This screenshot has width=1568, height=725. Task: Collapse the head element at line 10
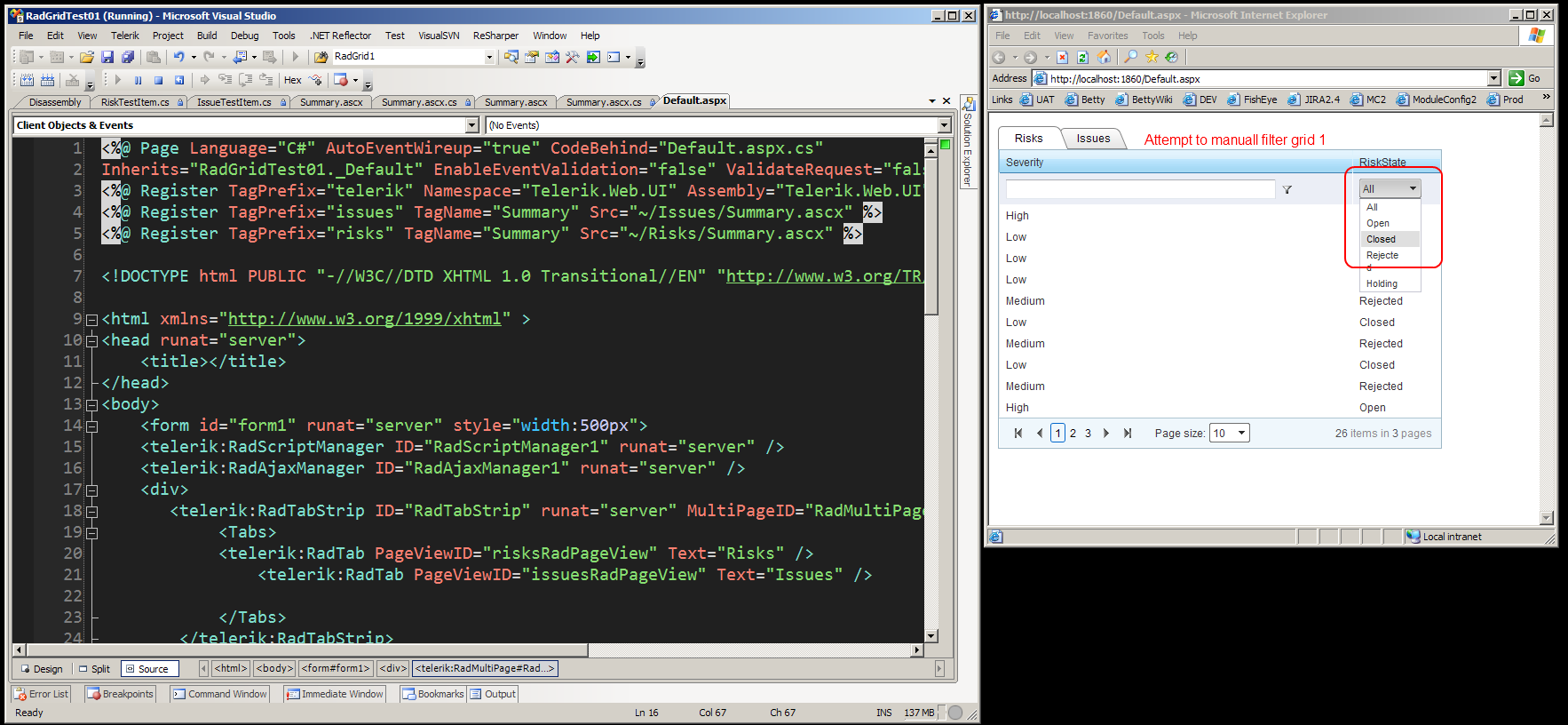click(91, 341)
